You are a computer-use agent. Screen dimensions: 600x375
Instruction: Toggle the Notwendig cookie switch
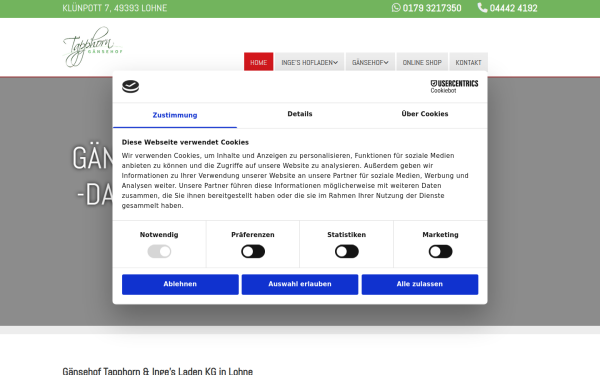click(x=159, y=251)
